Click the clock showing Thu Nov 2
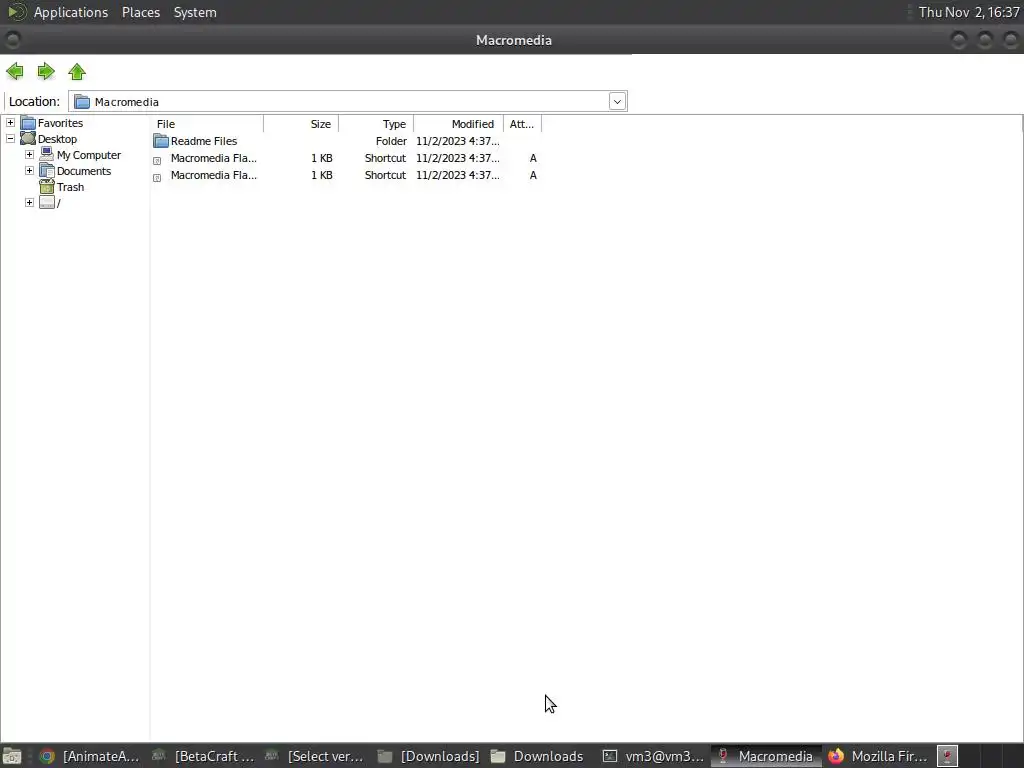The image size is (1024, 768). click(968, 12)
